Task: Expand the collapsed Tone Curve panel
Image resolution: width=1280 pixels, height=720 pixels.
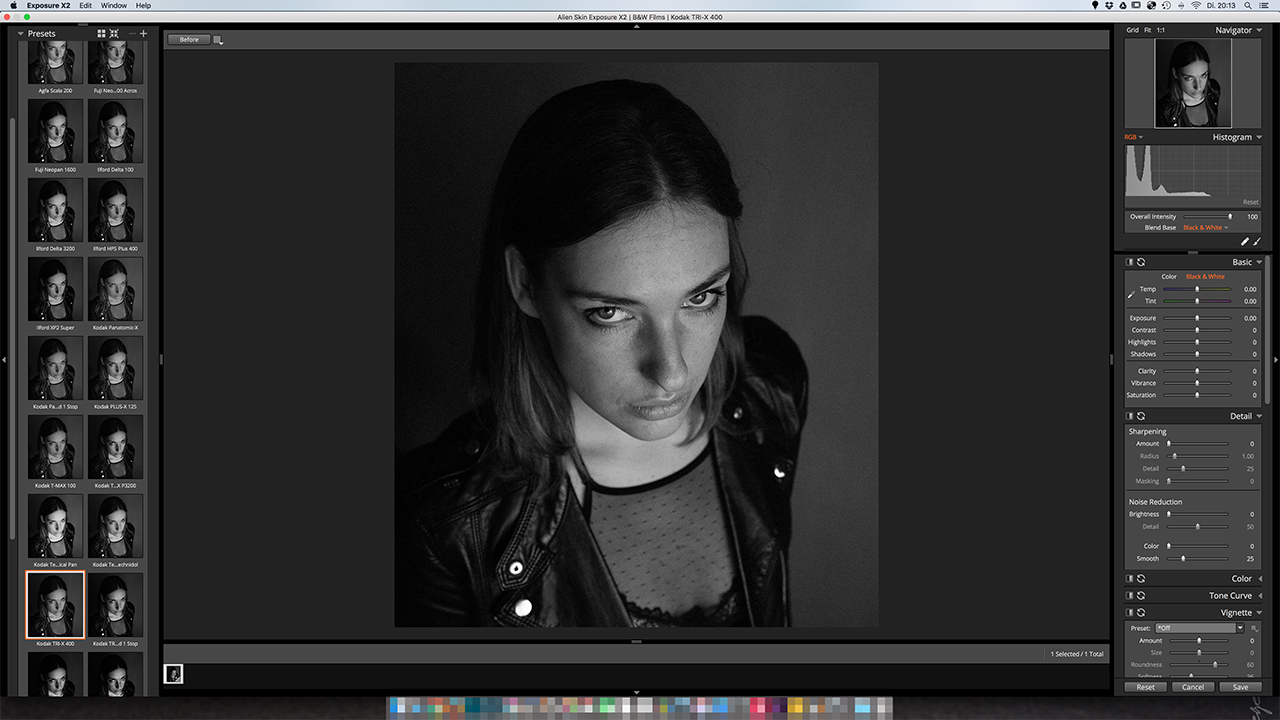Action: click(1260, 595)
